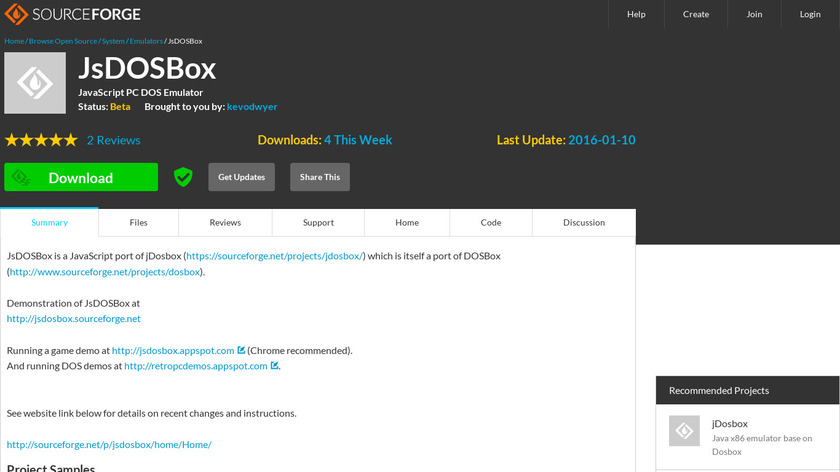Image resolution: width=840 pixels, height=472 pixels.
Task: Follow the sourceforge.net/projects/dosbox link
Action: pyautogui.click(x=104, y=272)
